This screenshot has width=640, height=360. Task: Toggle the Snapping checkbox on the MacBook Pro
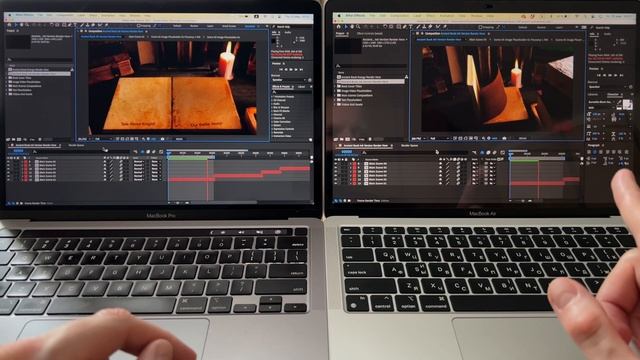pos(139,26)
